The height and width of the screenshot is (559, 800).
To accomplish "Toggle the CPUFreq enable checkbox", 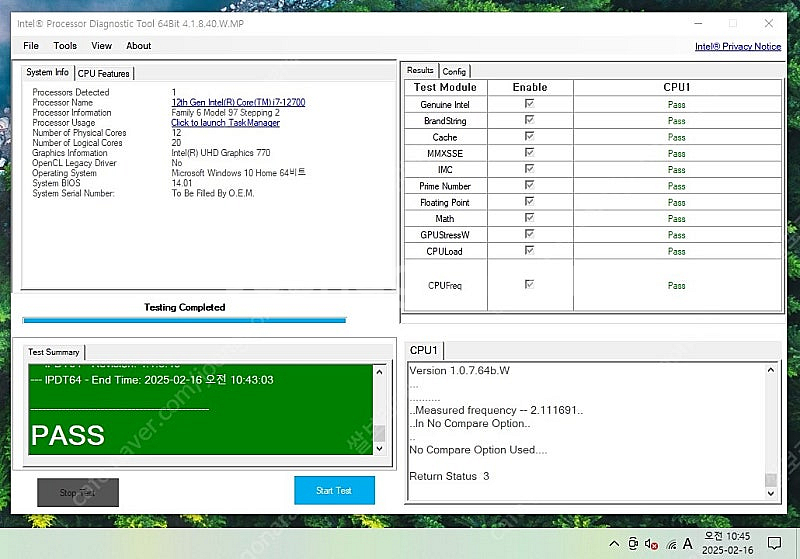I will click(530, 285).
